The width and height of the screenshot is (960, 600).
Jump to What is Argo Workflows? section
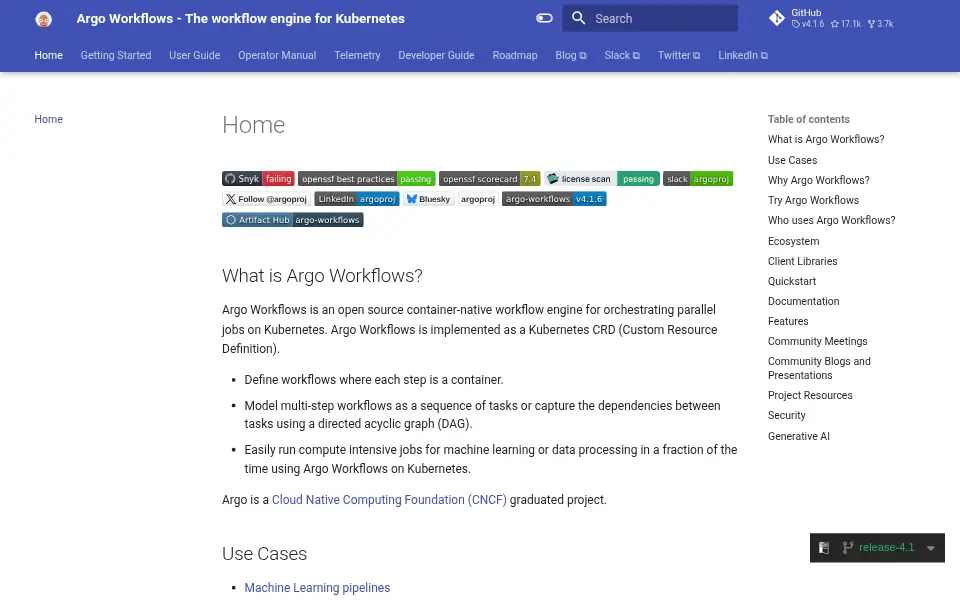[826, 139]
